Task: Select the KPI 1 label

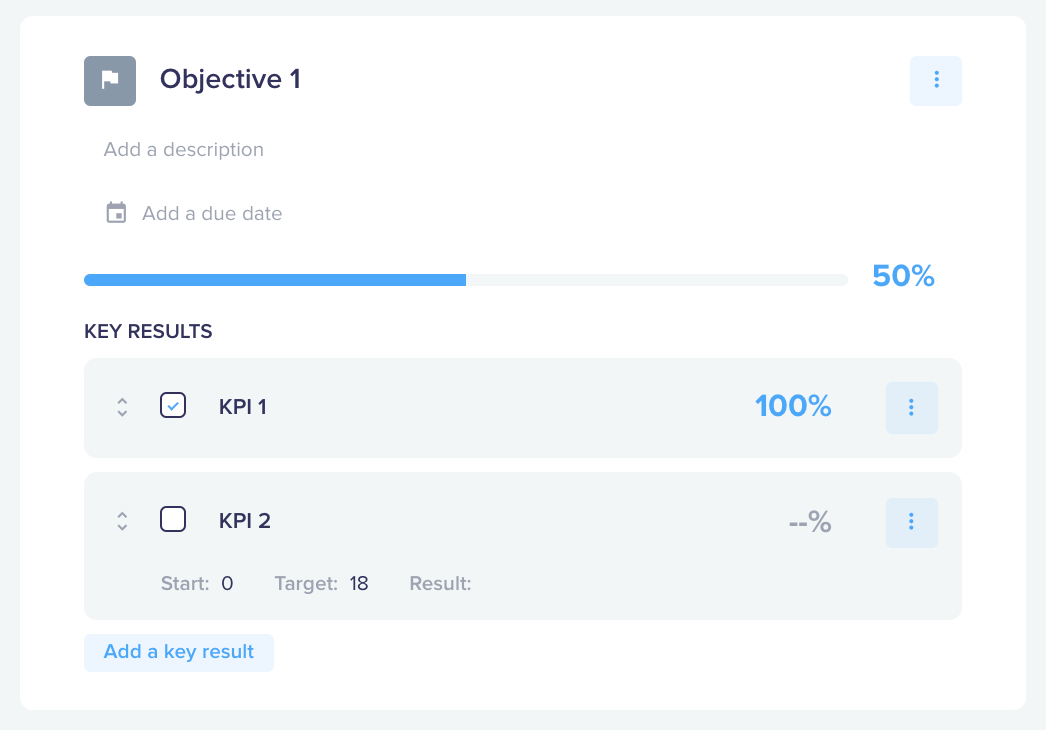Action: pyautogui.click(x=243, y=407)
